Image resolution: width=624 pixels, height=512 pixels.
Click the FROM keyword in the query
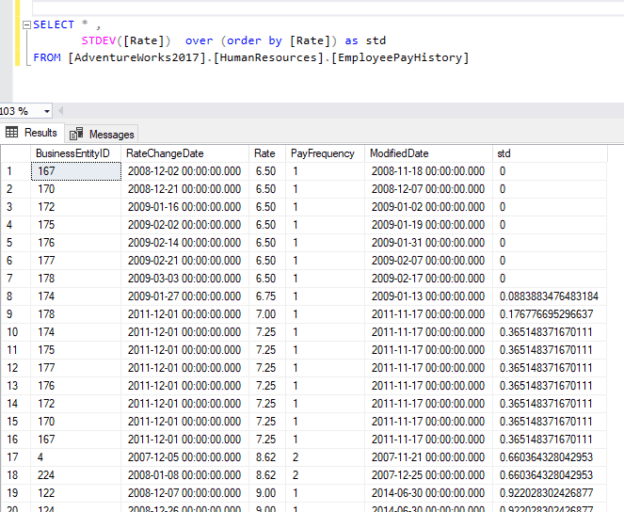click(x=47, y=58)
